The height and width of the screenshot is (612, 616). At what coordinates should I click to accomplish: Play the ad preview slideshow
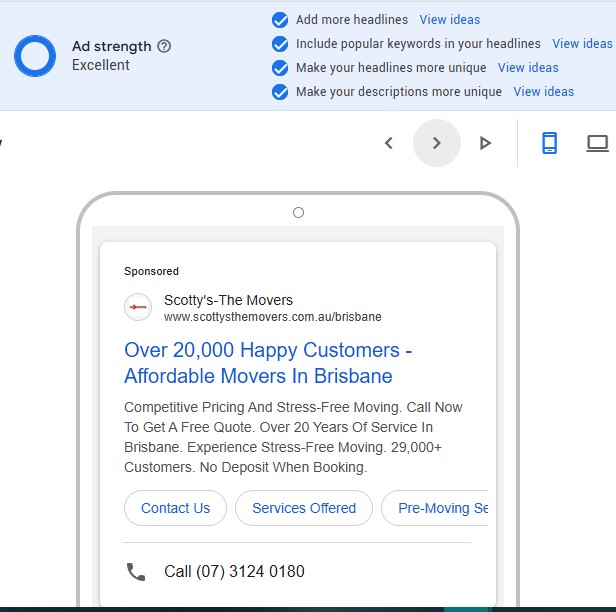[x=486, y=143]
